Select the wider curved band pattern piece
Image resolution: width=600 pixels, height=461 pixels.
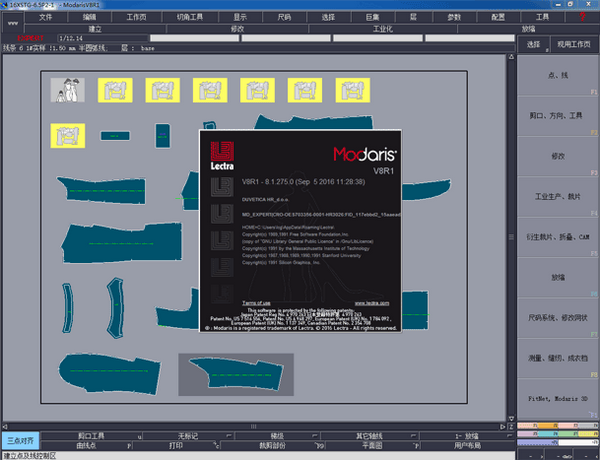(116, 308)
